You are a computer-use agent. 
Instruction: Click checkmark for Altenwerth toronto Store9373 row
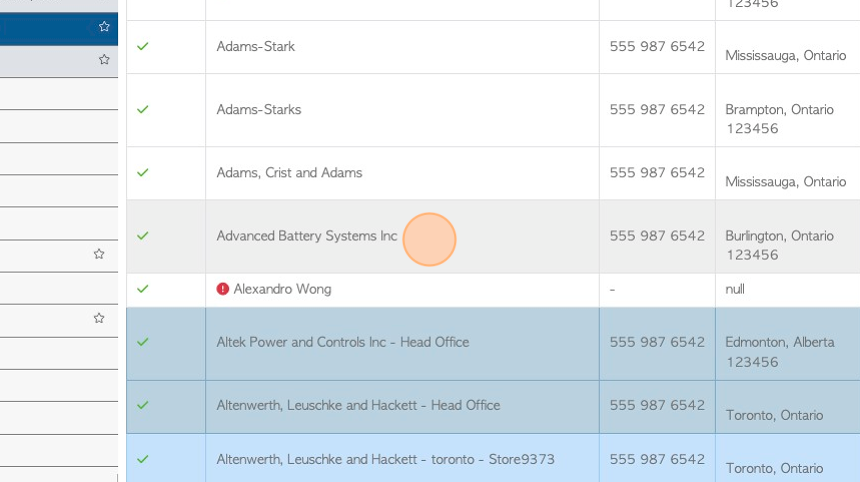pos(143,459)
